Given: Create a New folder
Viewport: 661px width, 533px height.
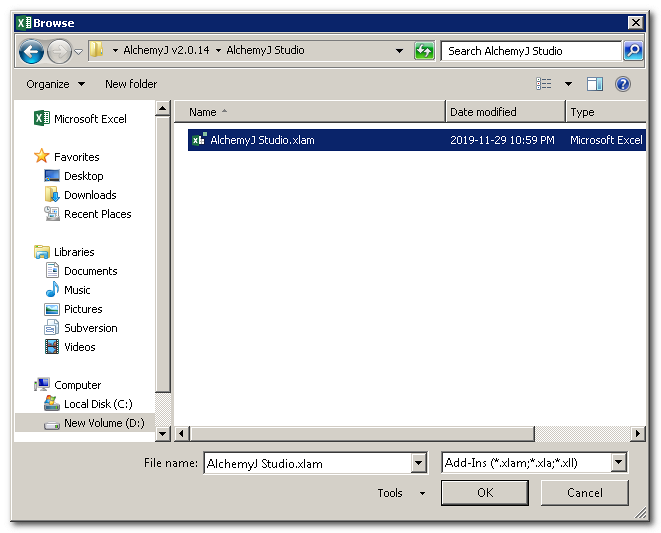Looking at the screenshot, I should [x=131, y=84].
